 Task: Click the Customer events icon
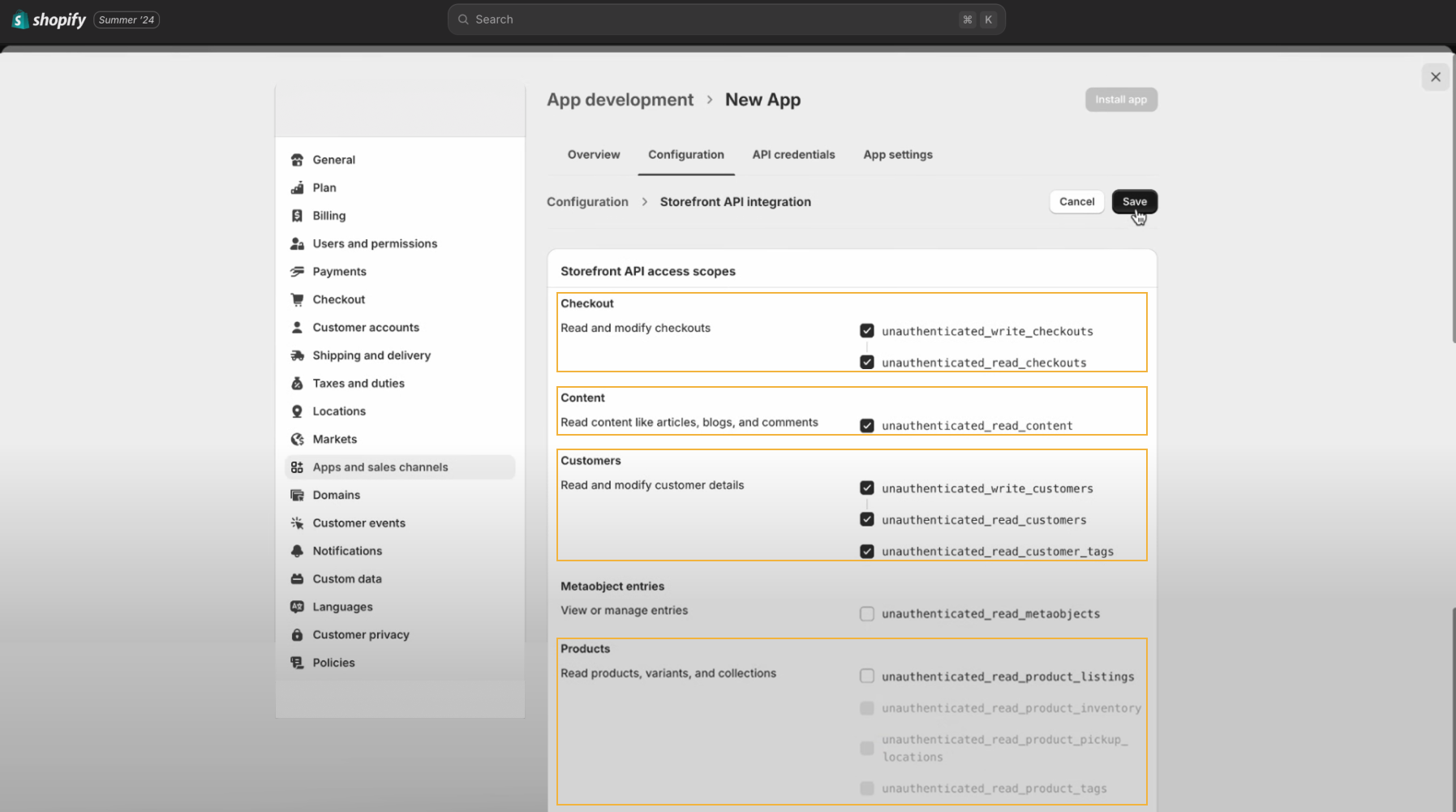pyautogui.click(x=297, y=523)
